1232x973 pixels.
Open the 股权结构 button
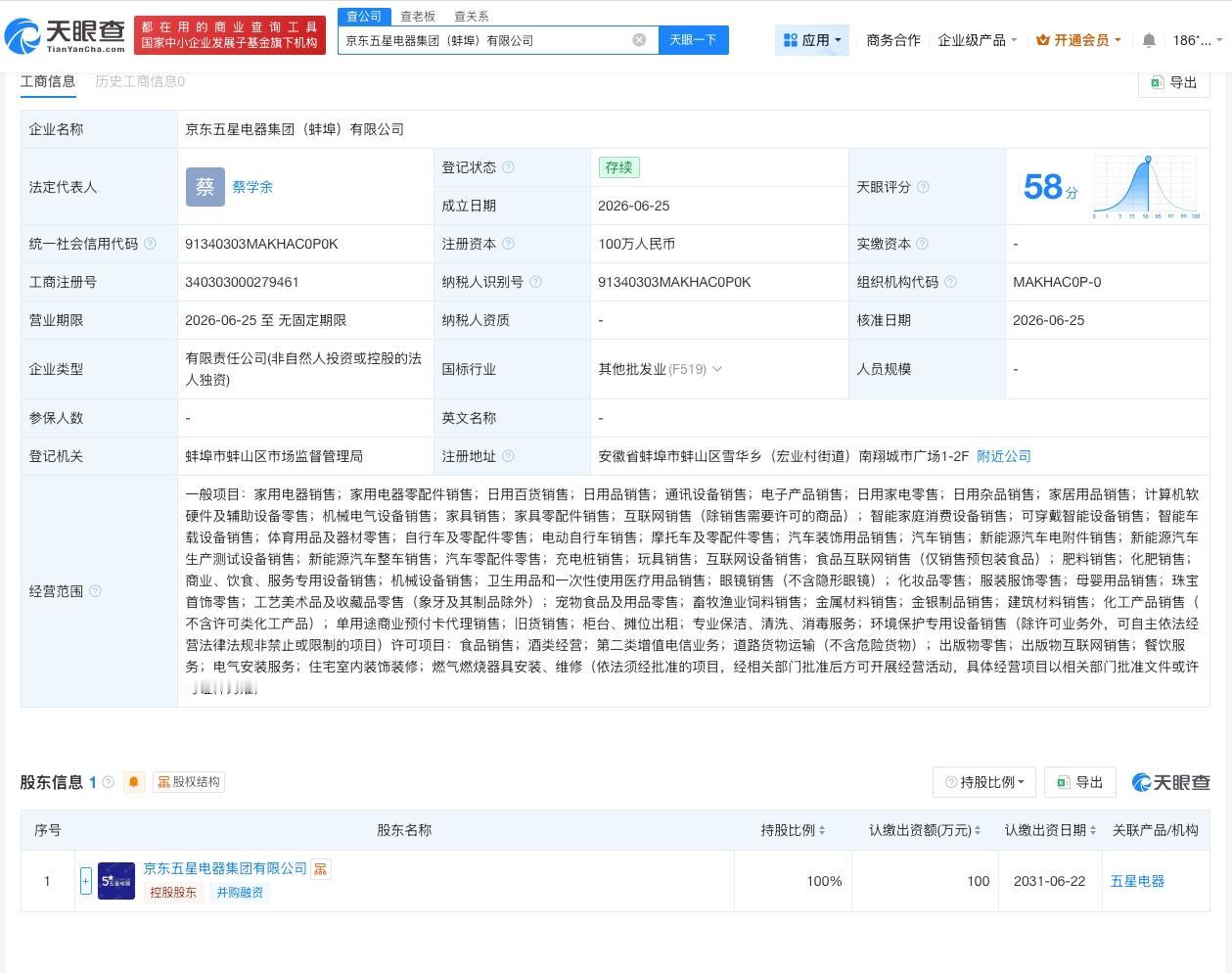pyautogui.click(x=189, y=782)
